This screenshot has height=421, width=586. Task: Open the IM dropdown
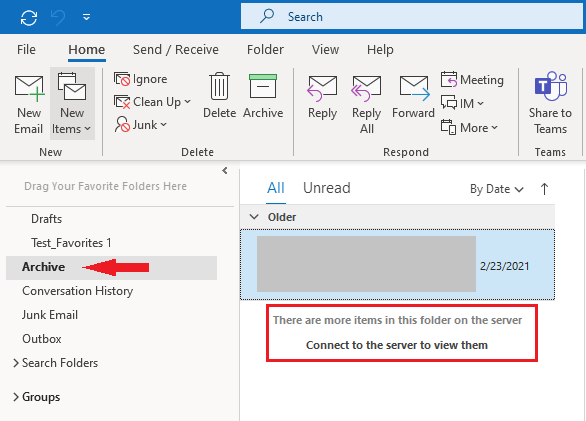(x=462, y=103)
